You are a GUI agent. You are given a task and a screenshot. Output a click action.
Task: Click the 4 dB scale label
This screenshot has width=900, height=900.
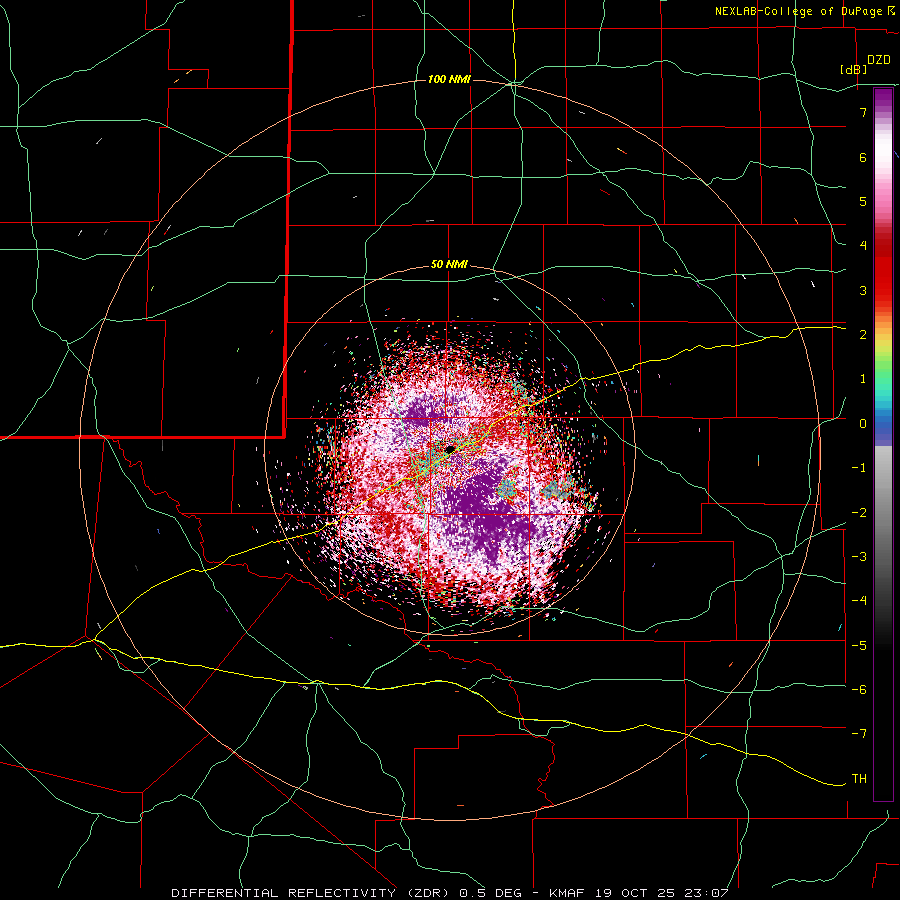click(863, 245)
